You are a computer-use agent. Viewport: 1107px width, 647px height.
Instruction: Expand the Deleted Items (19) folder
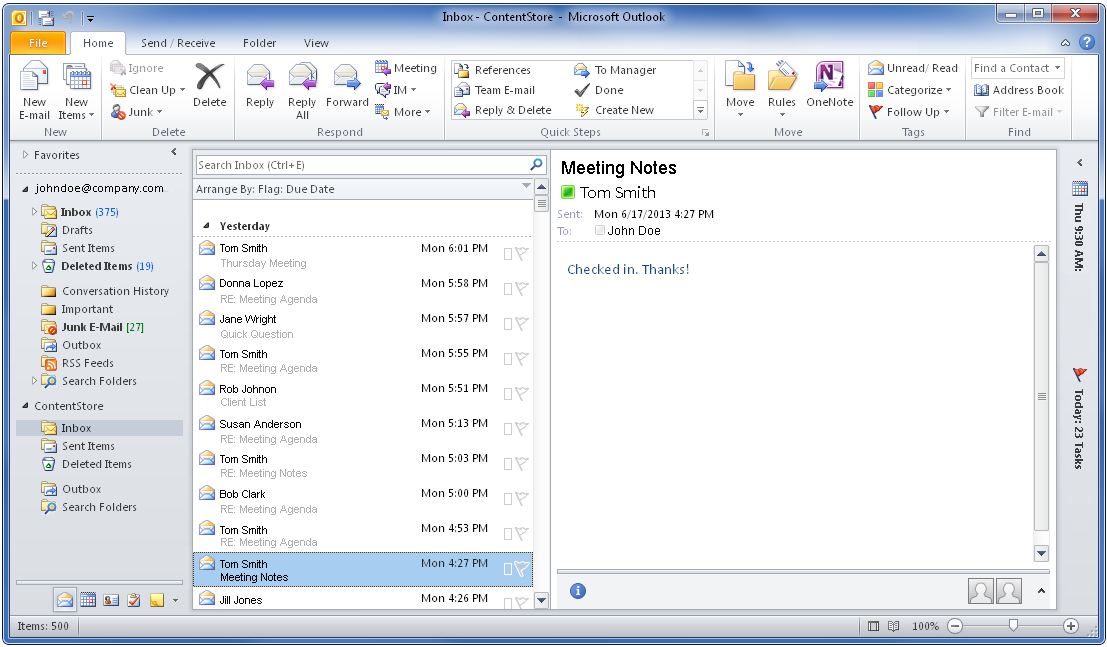tap(34, 266)
